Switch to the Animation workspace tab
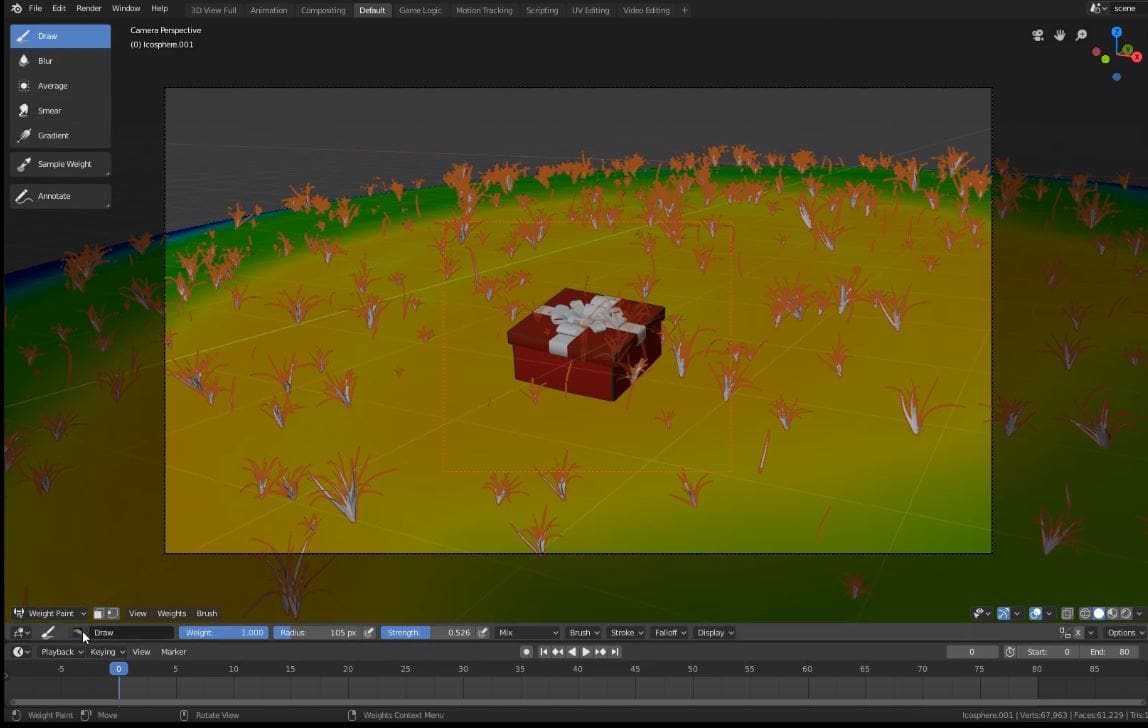 click(x=269, y=10)
